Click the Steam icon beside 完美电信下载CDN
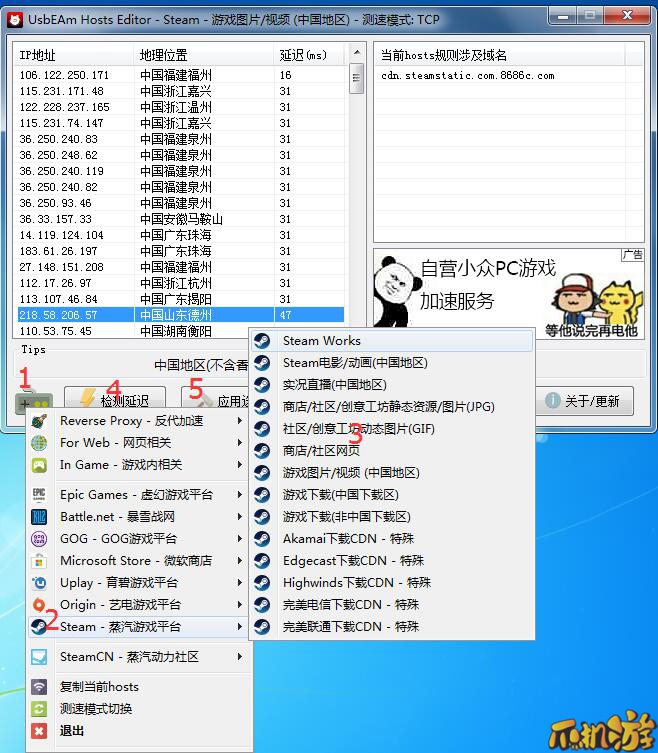 [x=262, y=605]
